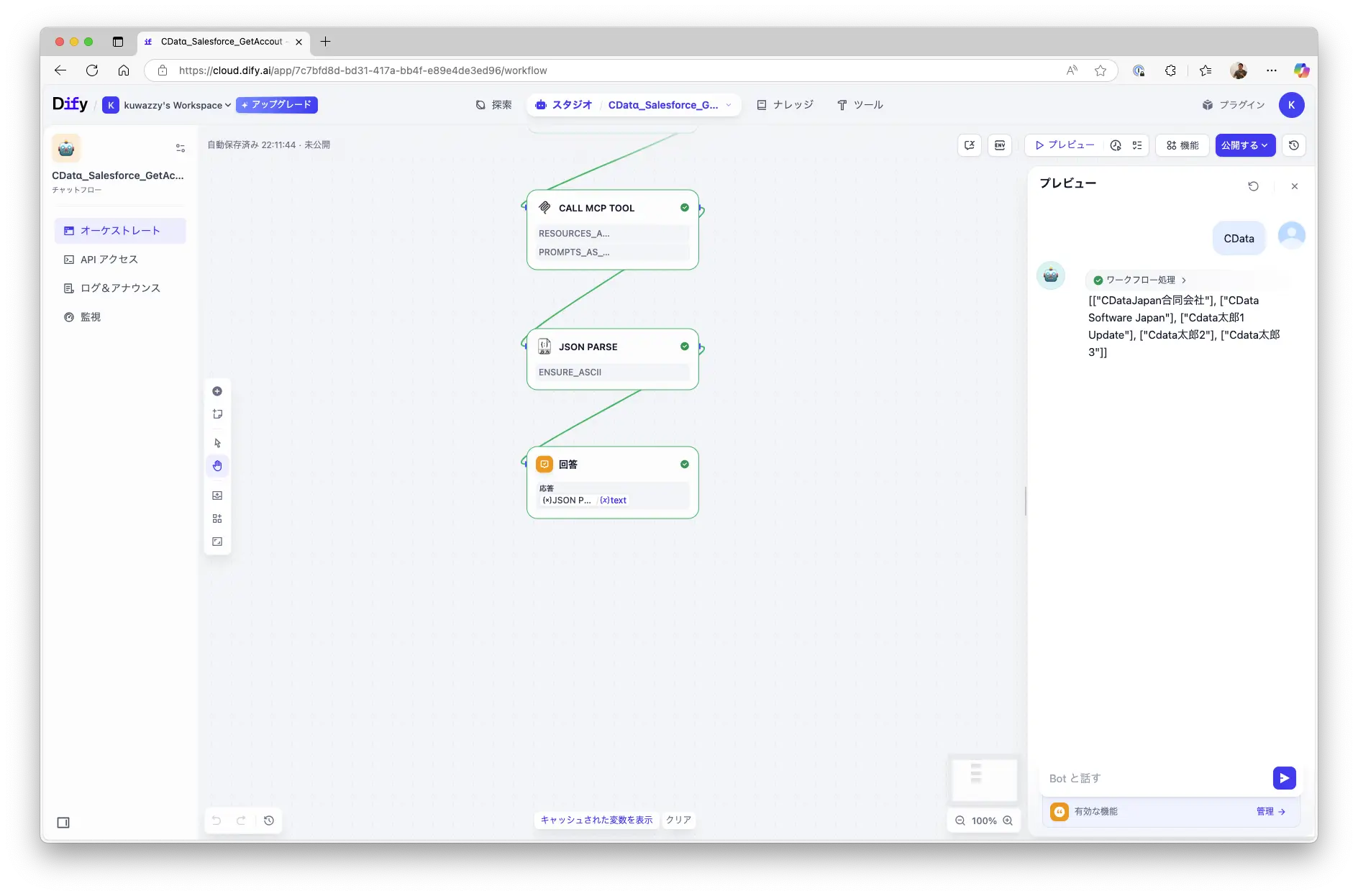Open a new browser tab
This screenshot has width=1358, height=896.
pyautogui.click(x=325, y=42)
